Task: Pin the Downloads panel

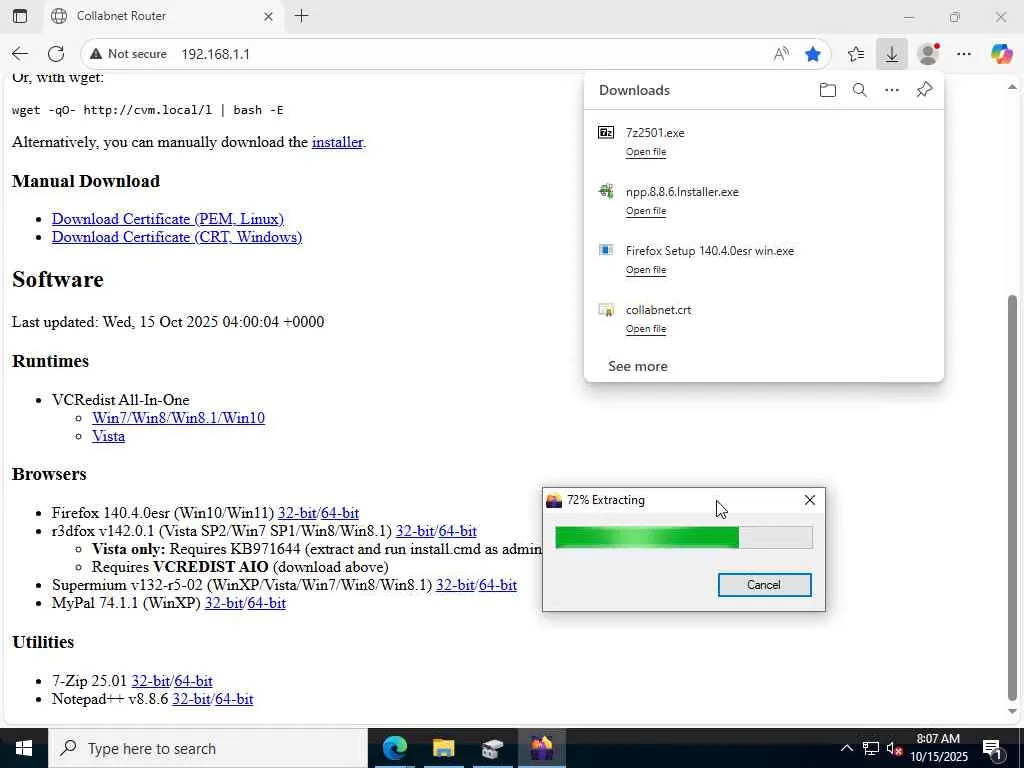Action: 924,90
